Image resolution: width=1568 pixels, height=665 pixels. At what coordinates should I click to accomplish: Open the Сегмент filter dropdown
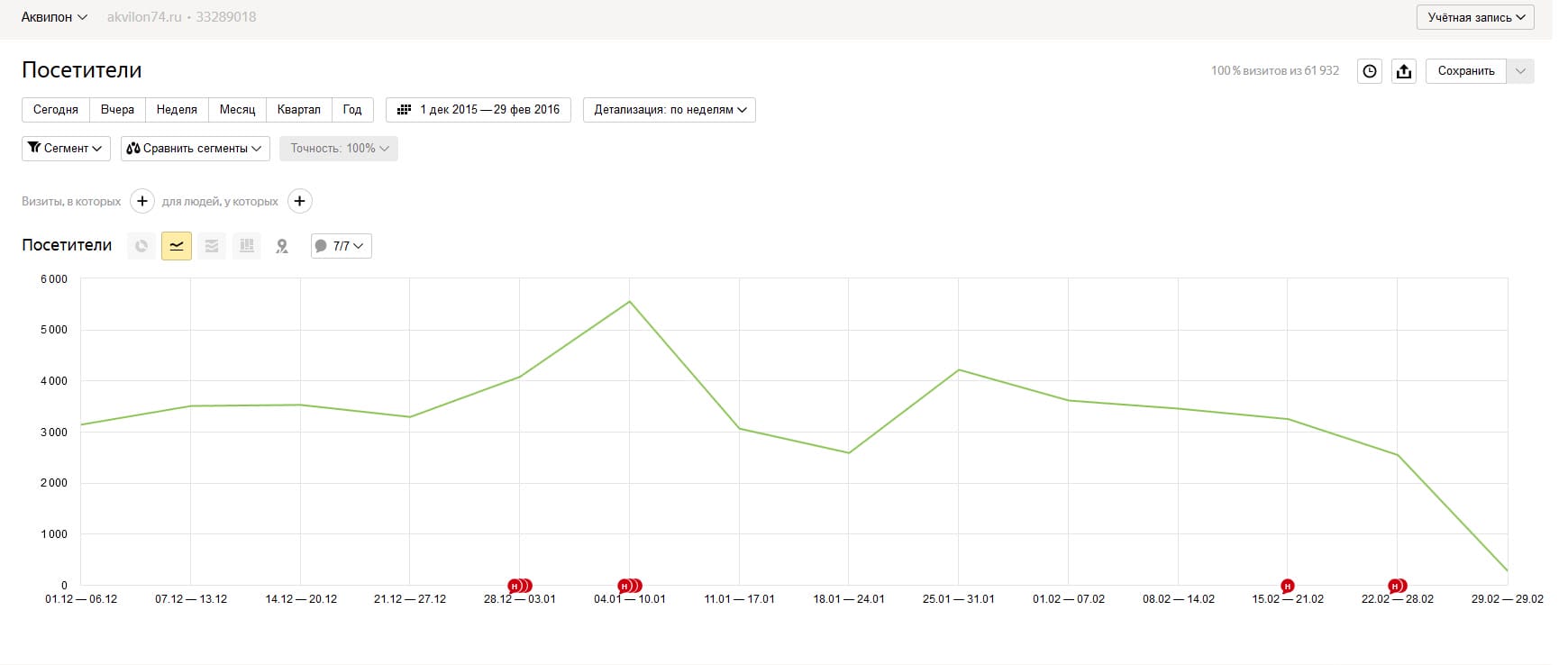pos(66,149)
